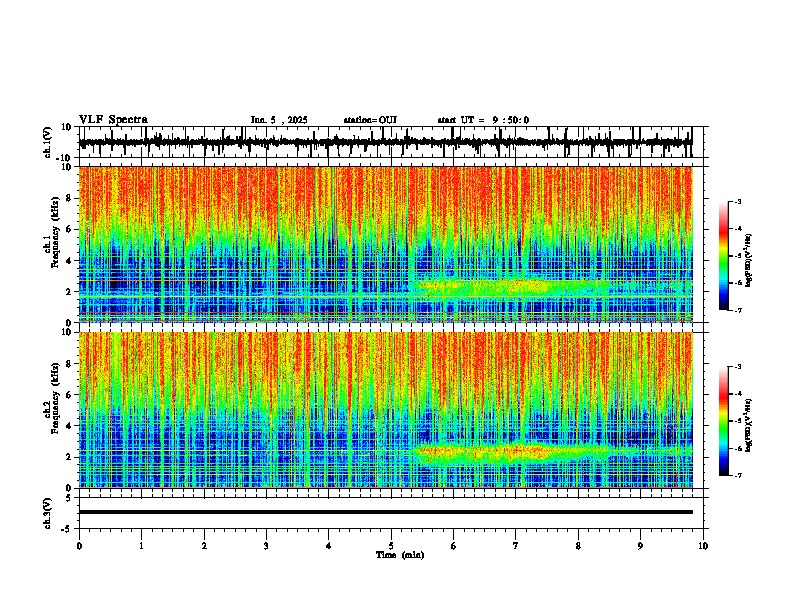The image size is (792, 612).
Task: Click the ch.1 frequency axis tick "8"
Action: 69,198
